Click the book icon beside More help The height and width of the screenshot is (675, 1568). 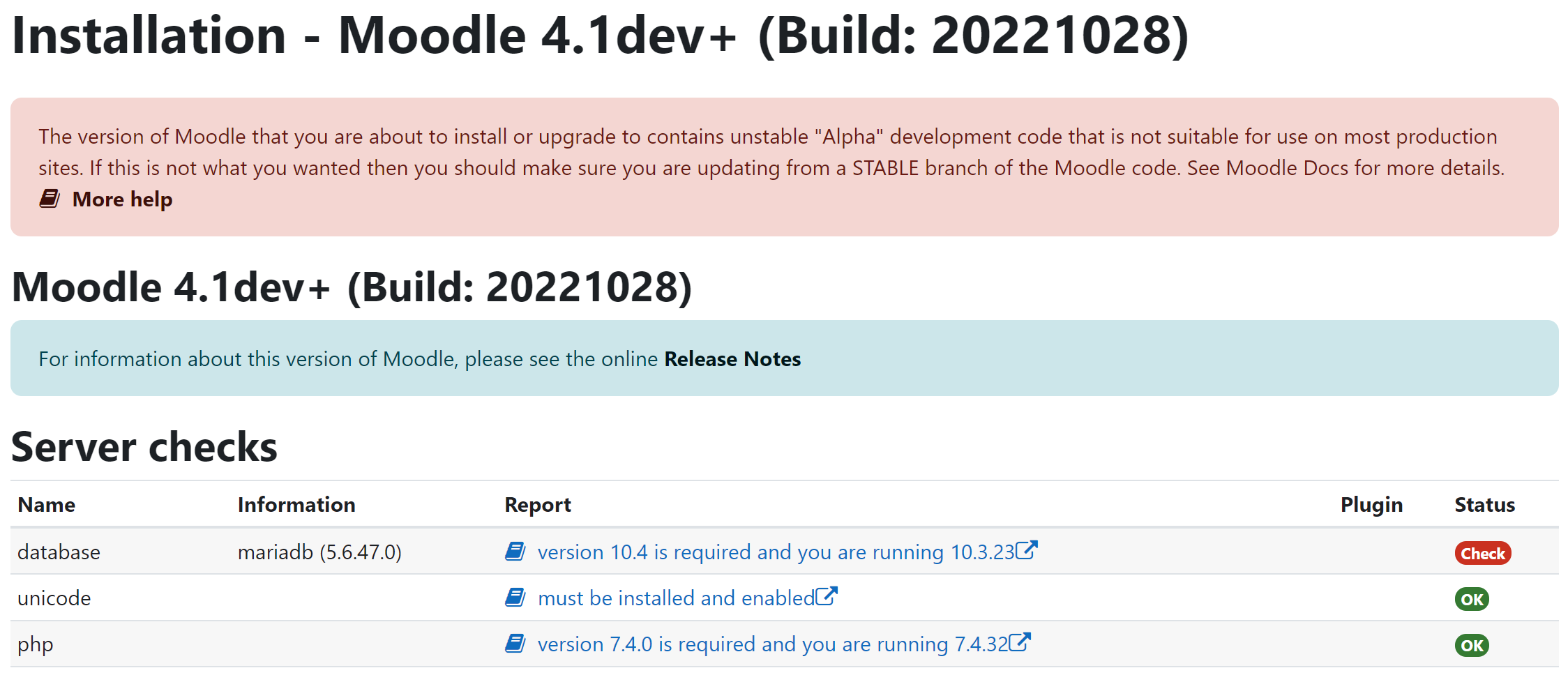pyautogui.click(x=50, y=199)
